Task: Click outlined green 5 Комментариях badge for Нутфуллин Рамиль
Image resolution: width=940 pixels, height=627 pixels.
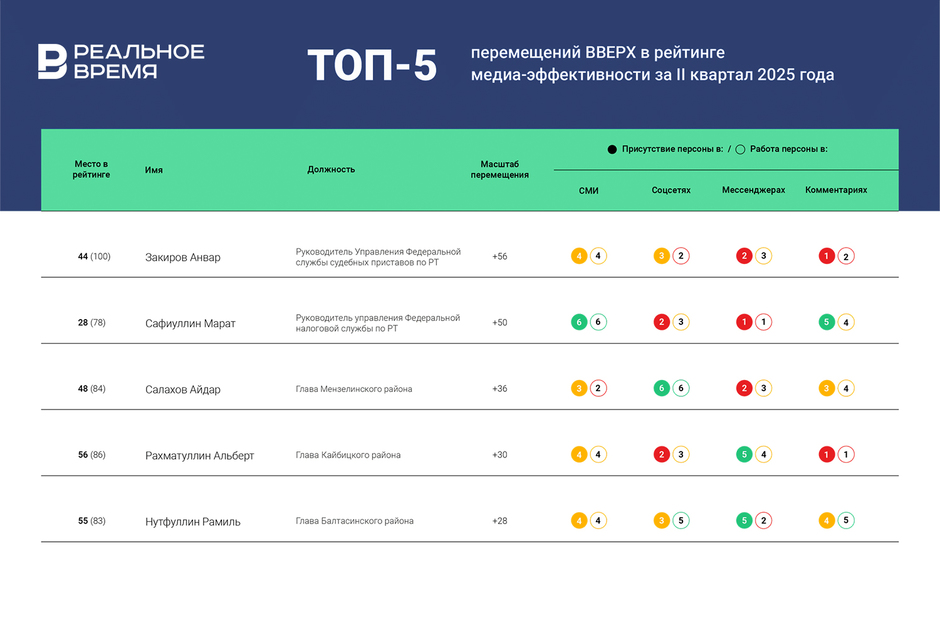Action: (x=846, y=520)
